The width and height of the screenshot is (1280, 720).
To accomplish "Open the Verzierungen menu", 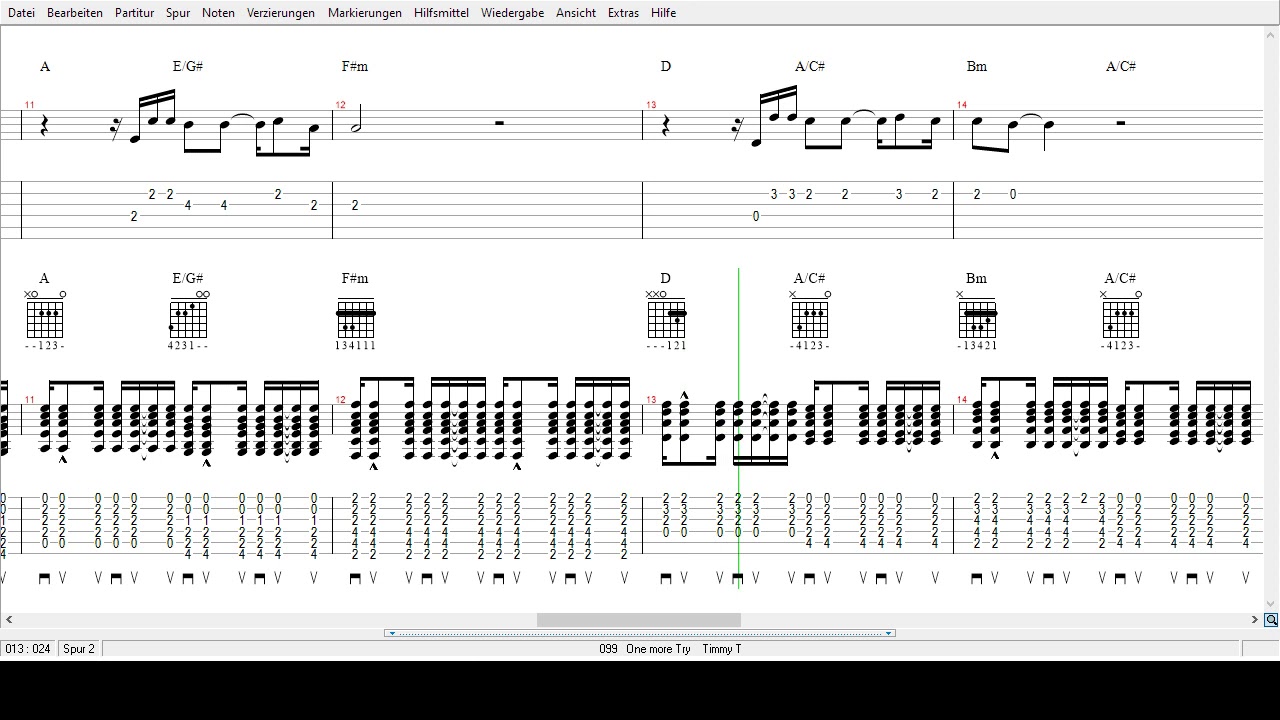I will point(281,13).
